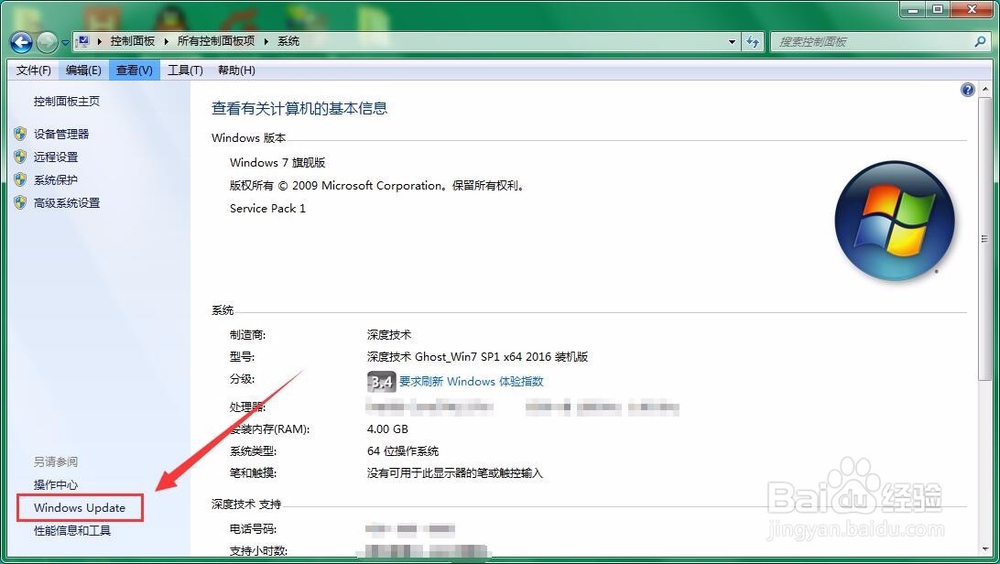Click the 4.00 GB memory value
This screenshot has height=564, width=1000.
[x=387, y=429]
